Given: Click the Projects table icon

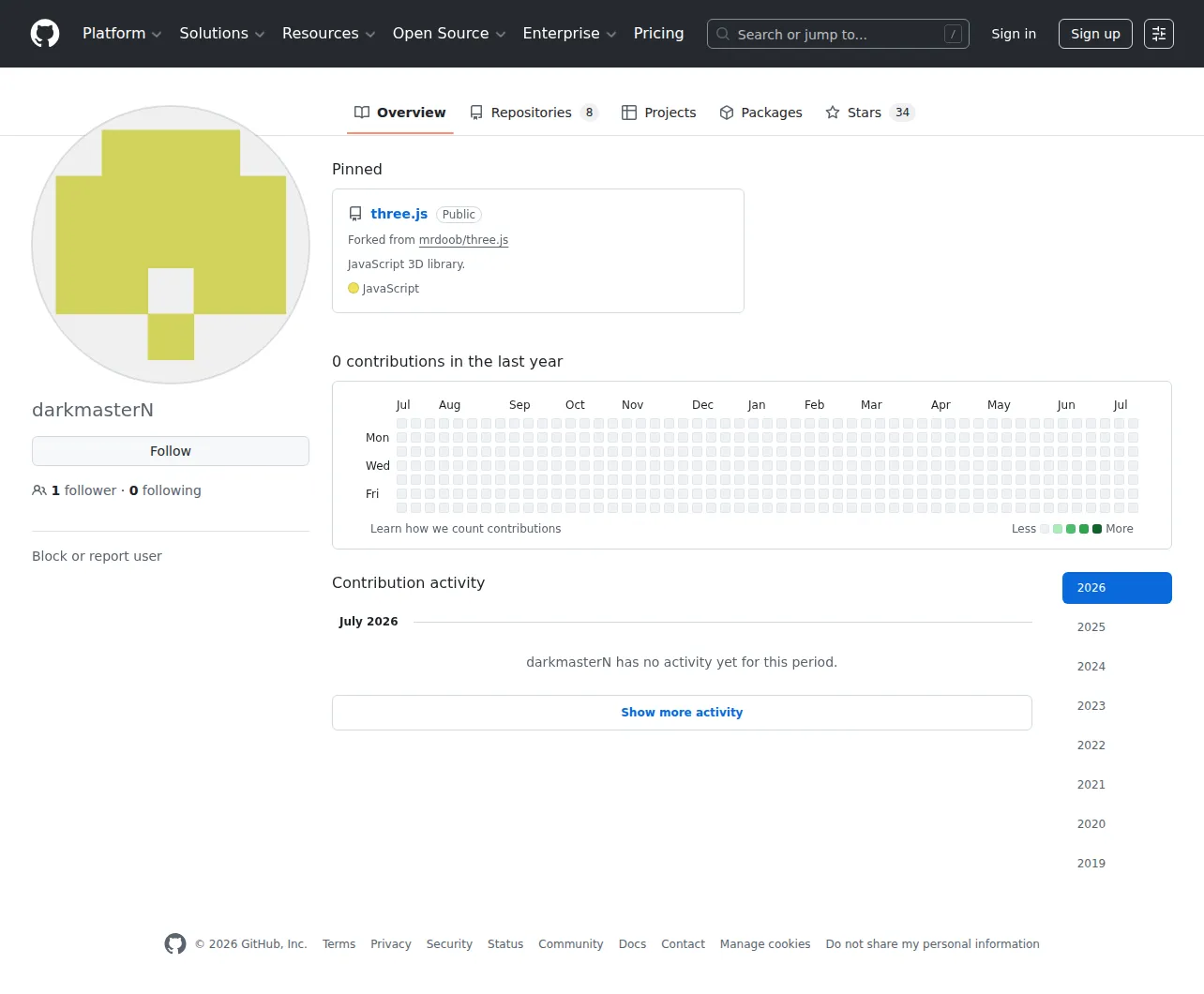Looking at the screenshot, I should point(629,113).
